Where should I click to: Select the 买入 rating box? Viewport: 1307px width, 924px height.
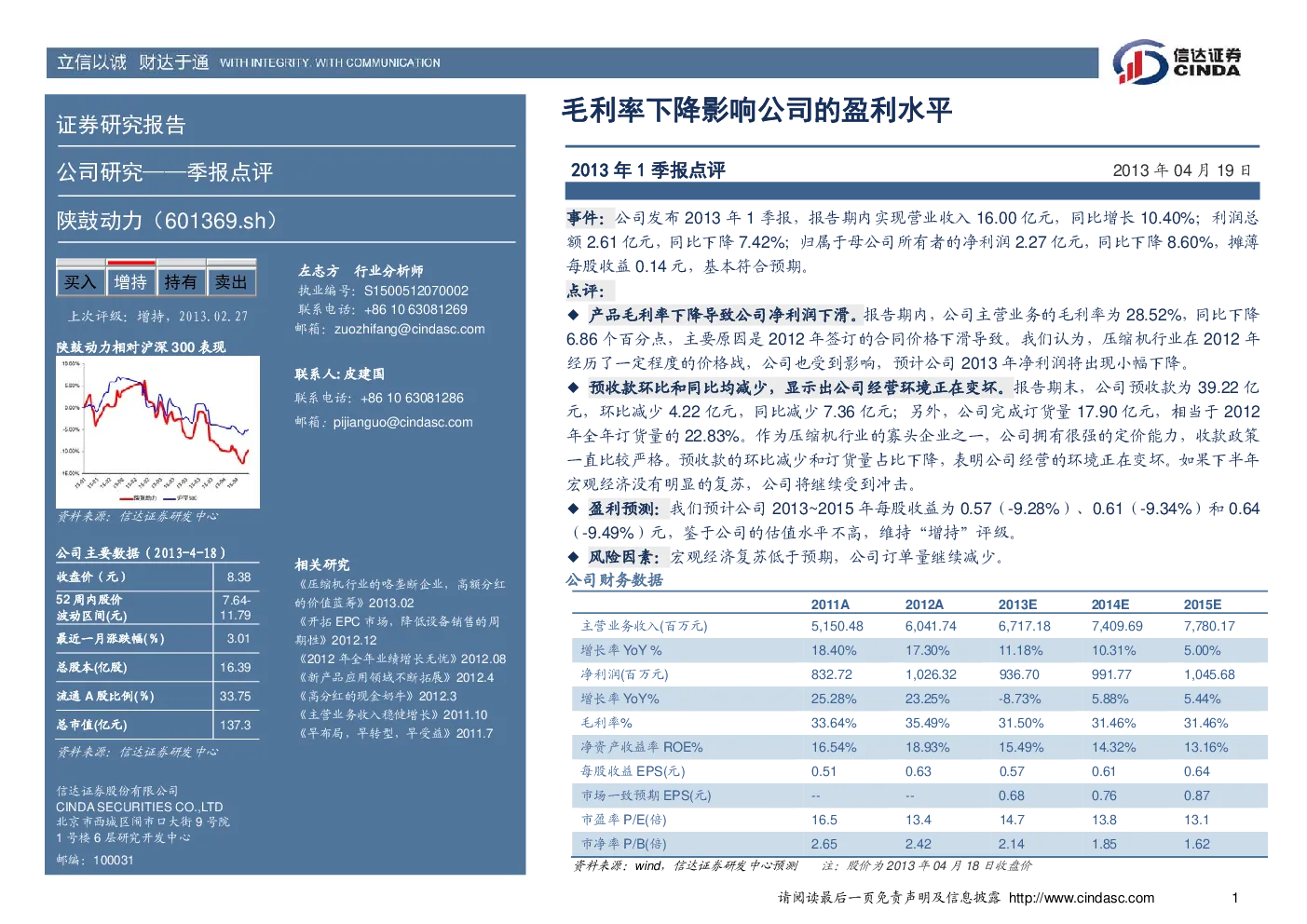pos(80,282)
